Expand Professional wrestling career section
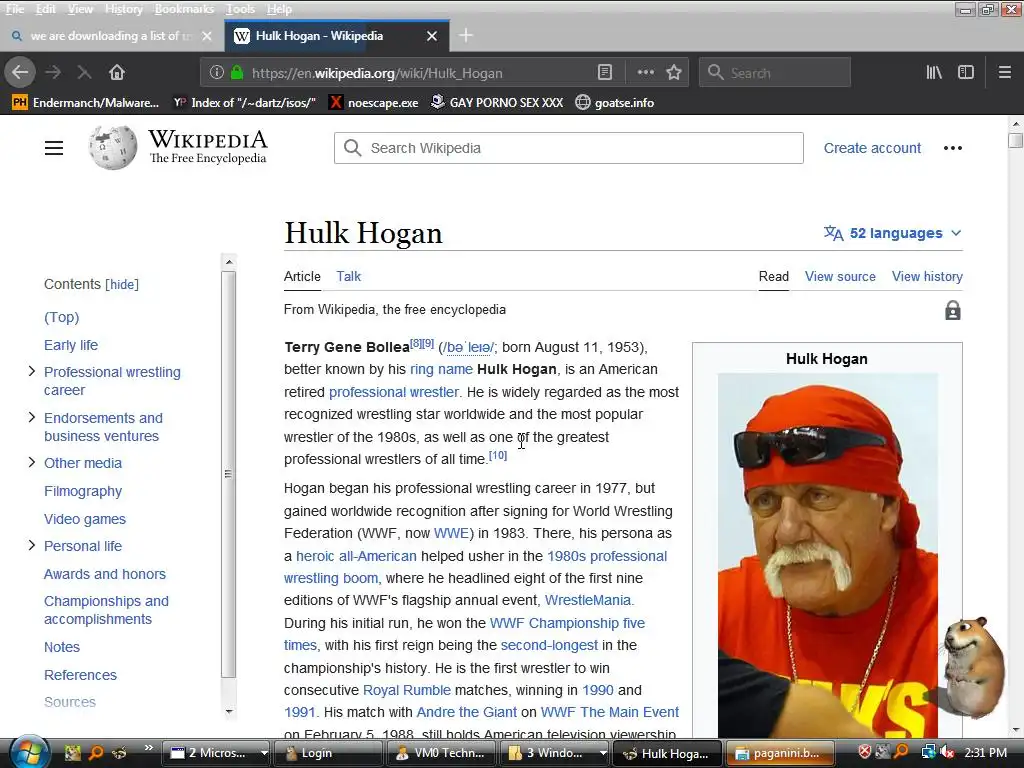This screenshot has width=1024, height=768. pos(31,372)
